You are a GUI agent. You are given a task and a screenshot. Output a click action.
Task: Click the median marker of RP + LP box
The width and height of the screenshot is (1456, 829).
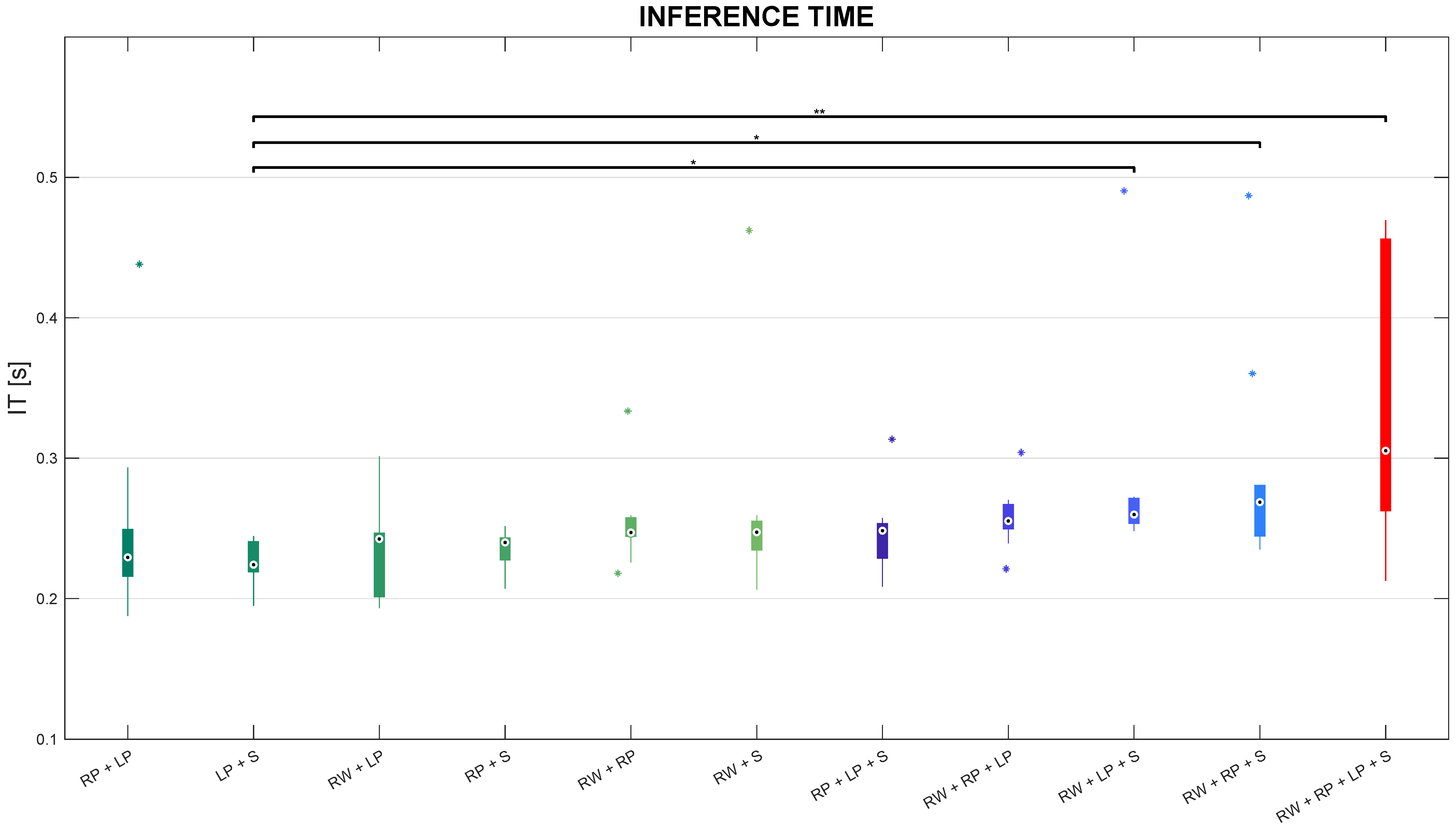click(x=128, y=557)
